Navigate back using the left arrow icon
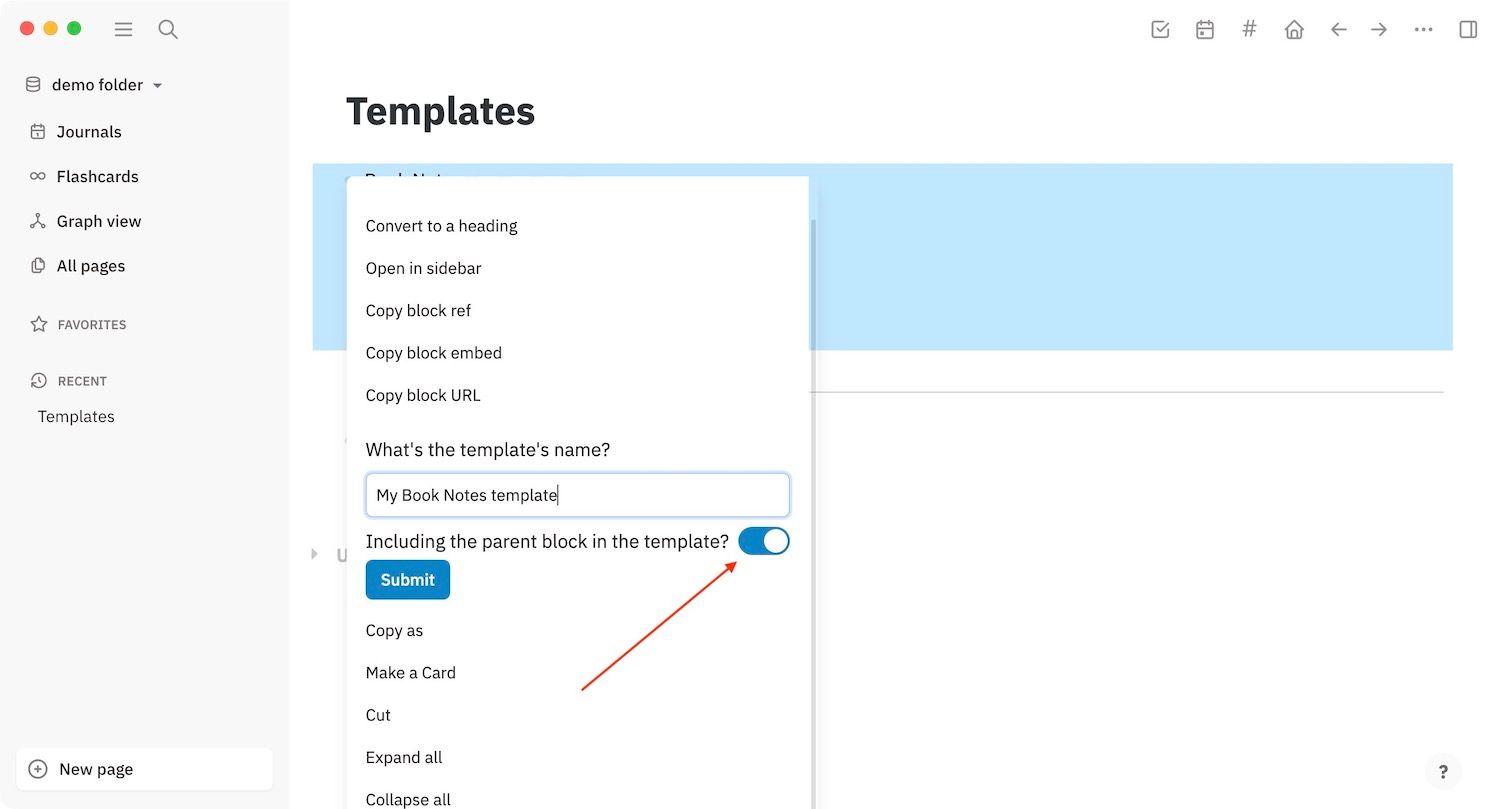 click(1339, 29)
